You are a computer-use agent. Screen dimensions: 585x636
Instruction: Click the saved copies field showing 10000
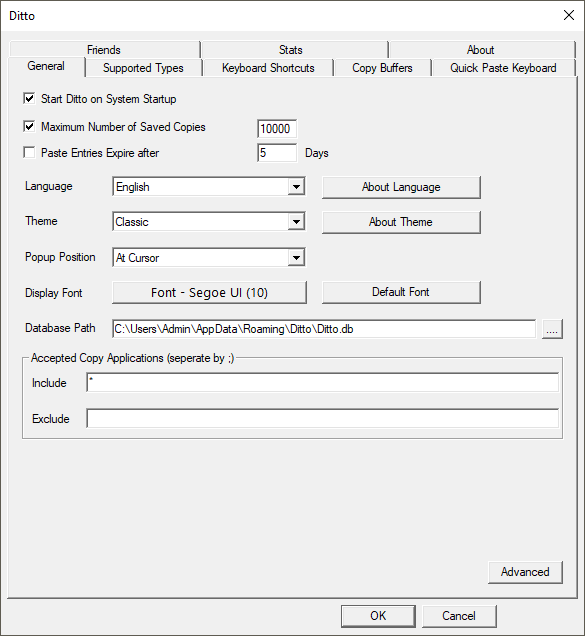point(277,129)
